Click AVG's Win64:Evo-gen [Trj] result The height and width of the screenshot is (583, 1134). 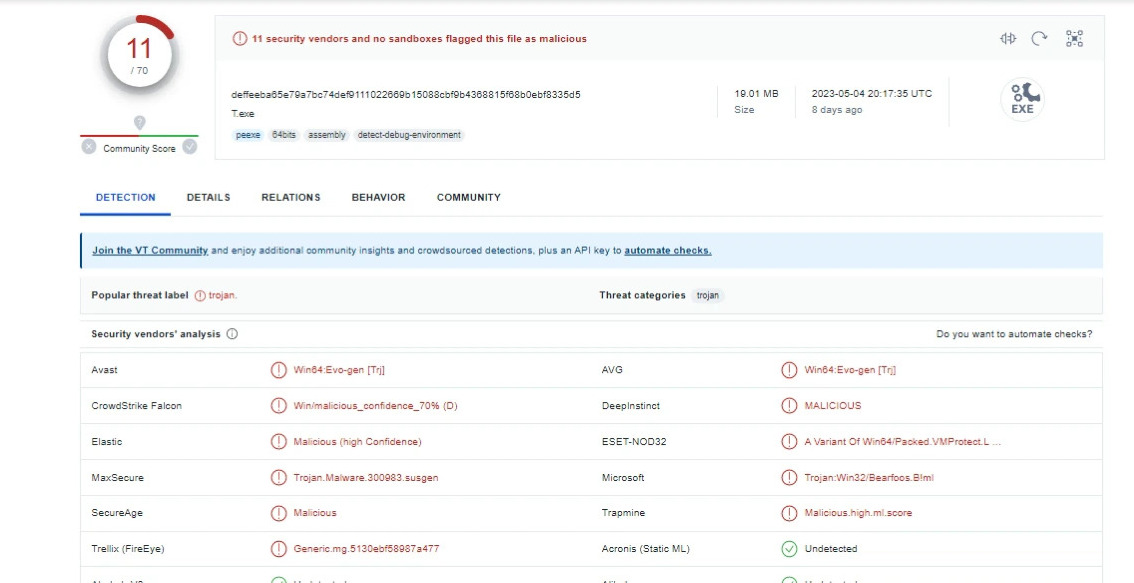click(850, 370)
